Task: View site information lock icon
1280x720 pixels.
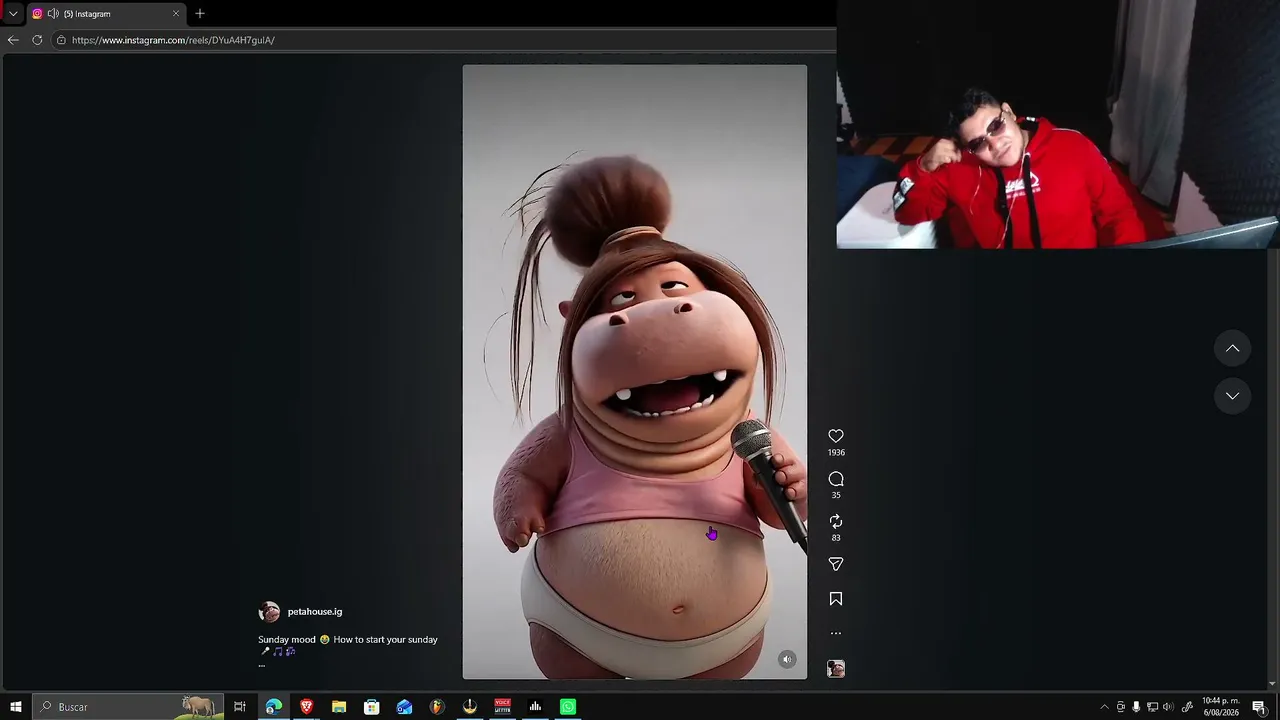Action: [61, 40]
